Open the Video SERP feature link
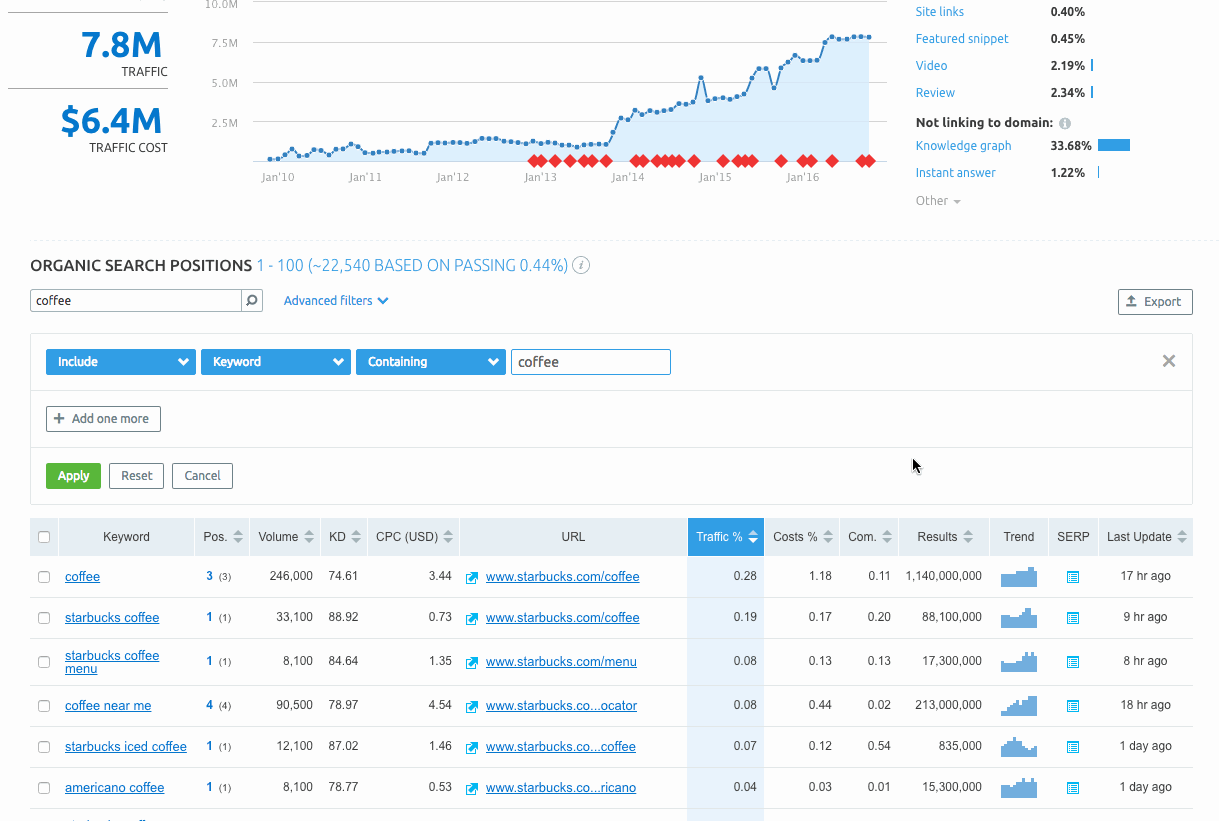The width and height of the screenshot is (1219, 821). (932, 66)
